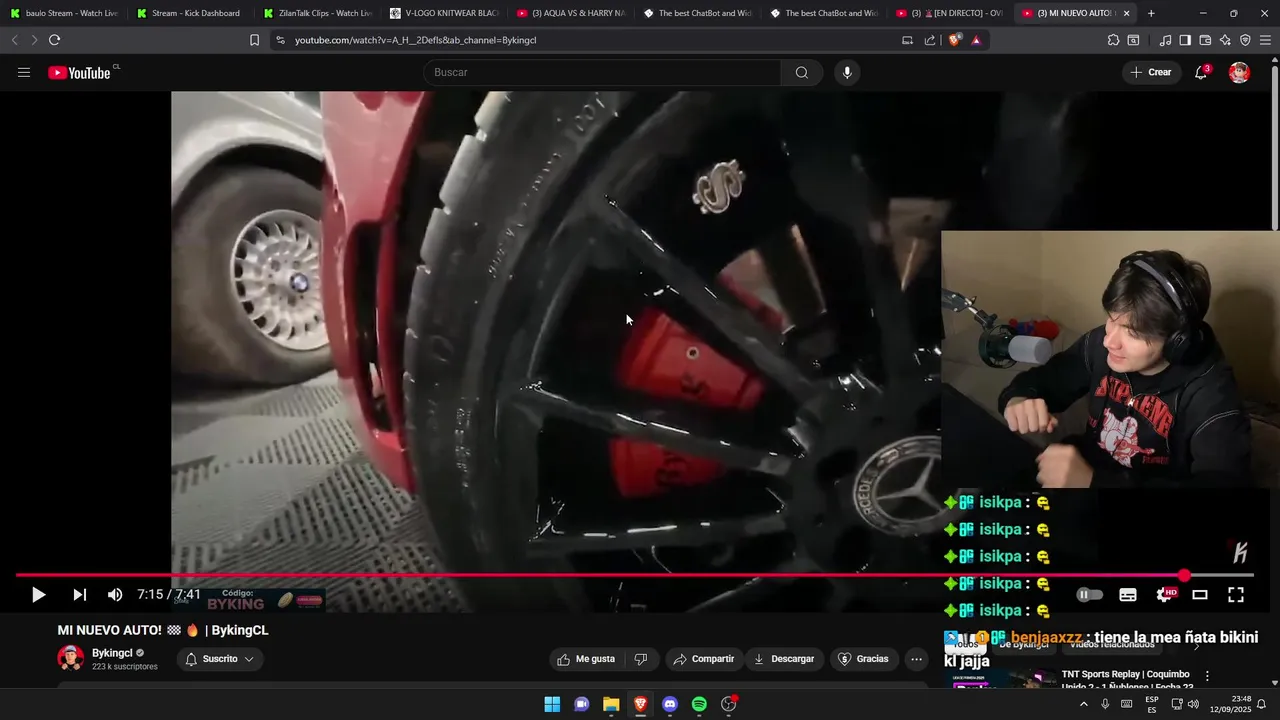The image size is (1280, 720).
Task: Open player settings gear with HD badge
Action: [x=1166, y=595]
